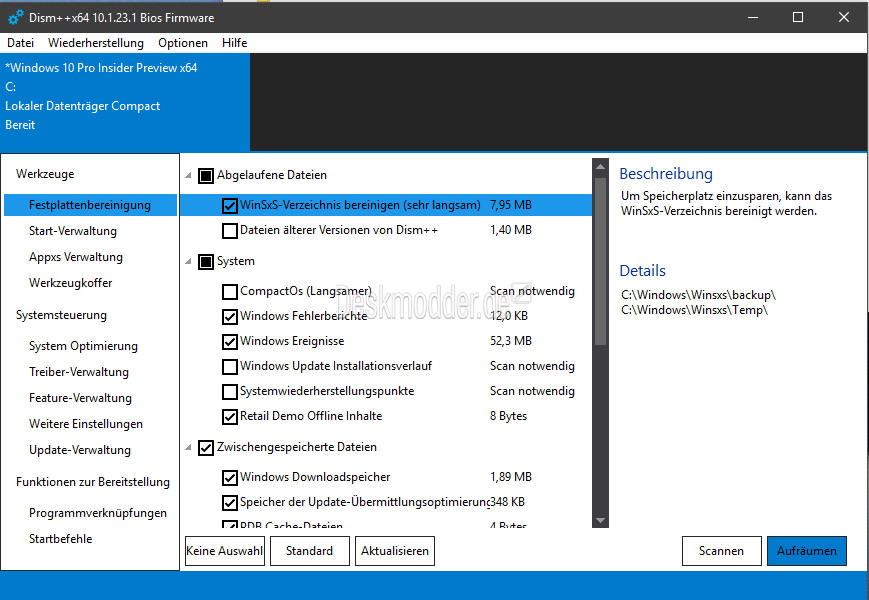Click the Dism++ gear icon in title bar
Screen dimensions: 869x600
click(15, 17)
